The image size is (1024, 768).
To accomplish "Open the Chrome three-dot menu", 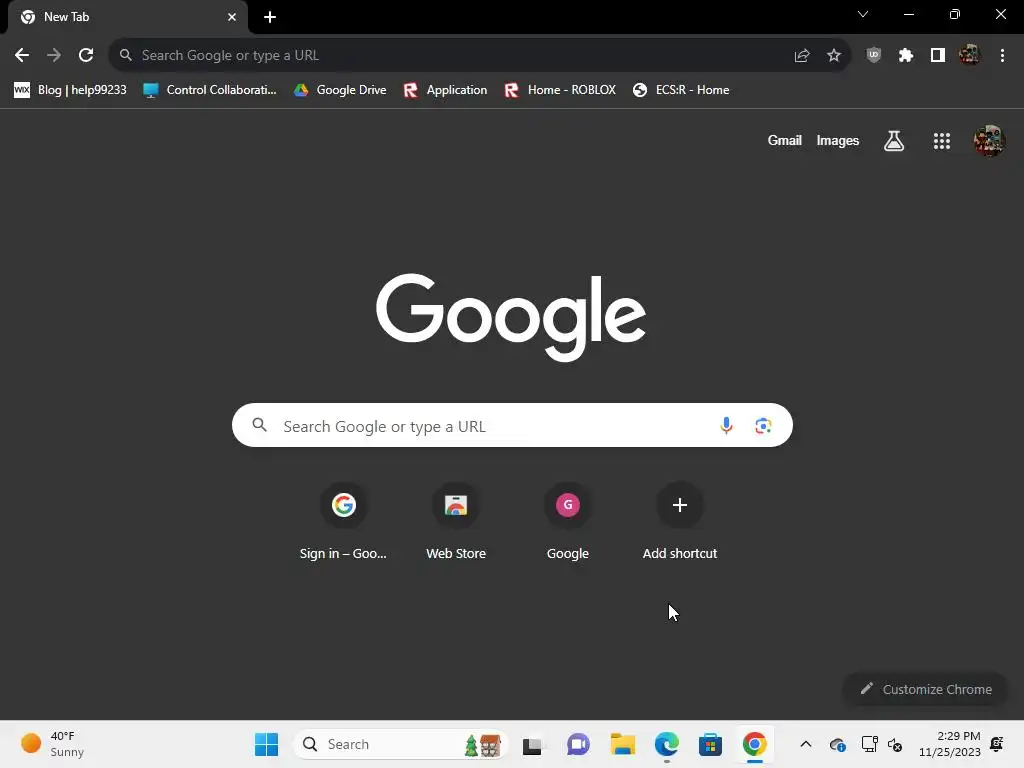I will [1002, 56].
